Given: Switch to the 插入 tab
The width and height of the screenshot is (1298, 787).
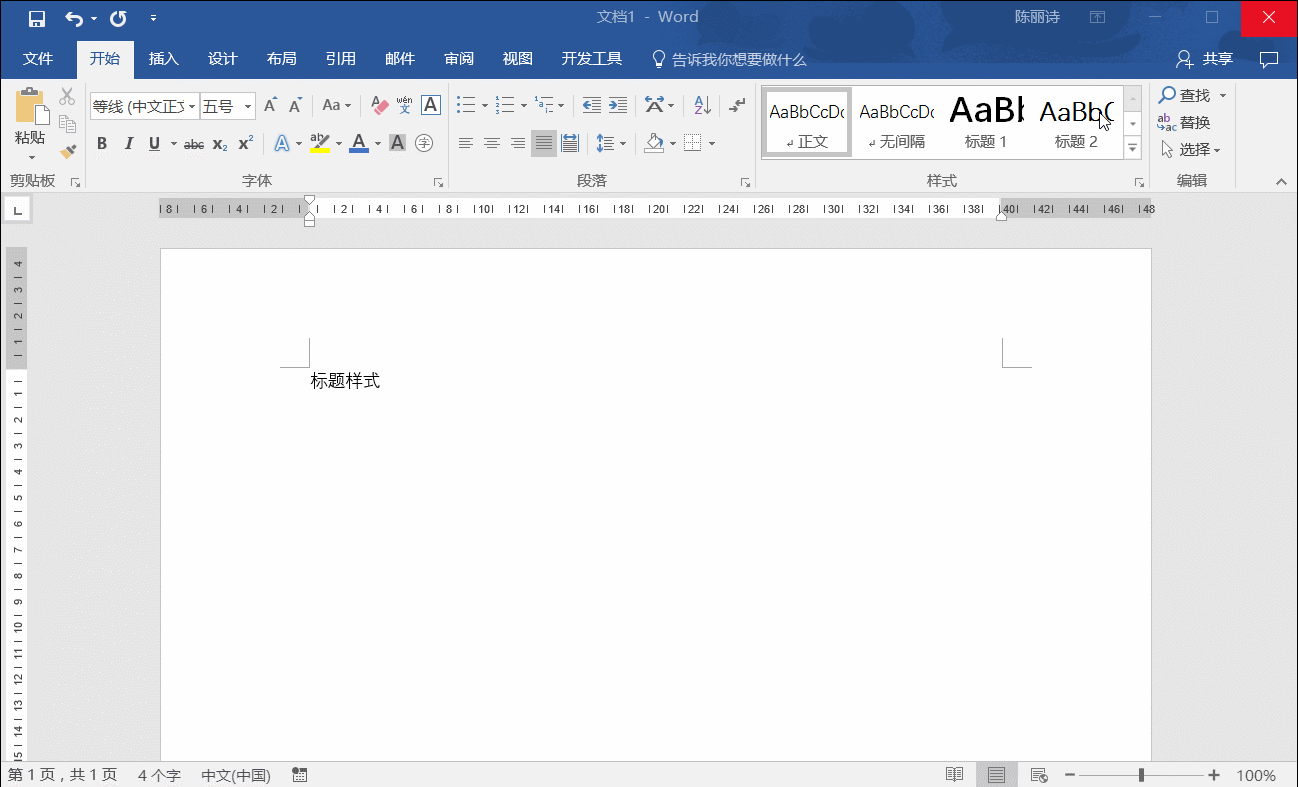Looking at the screenshot, I should [x=164, y=59].
